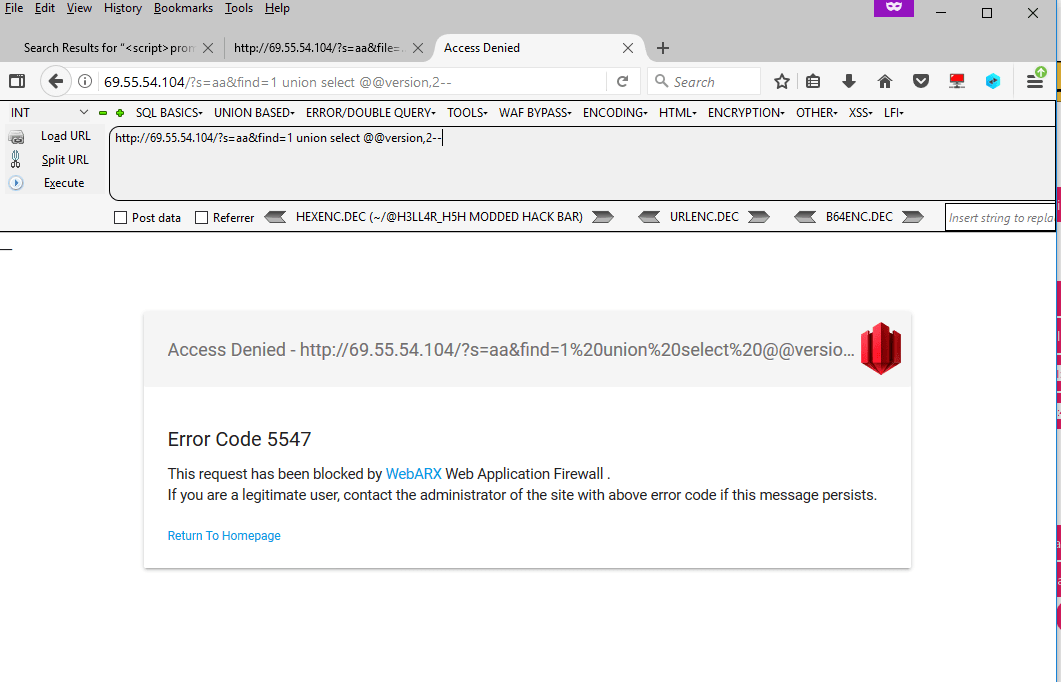This screenshot has width=1061, height=682.
Task: Click Return To Homepage link
Action: tap(224, 535)
